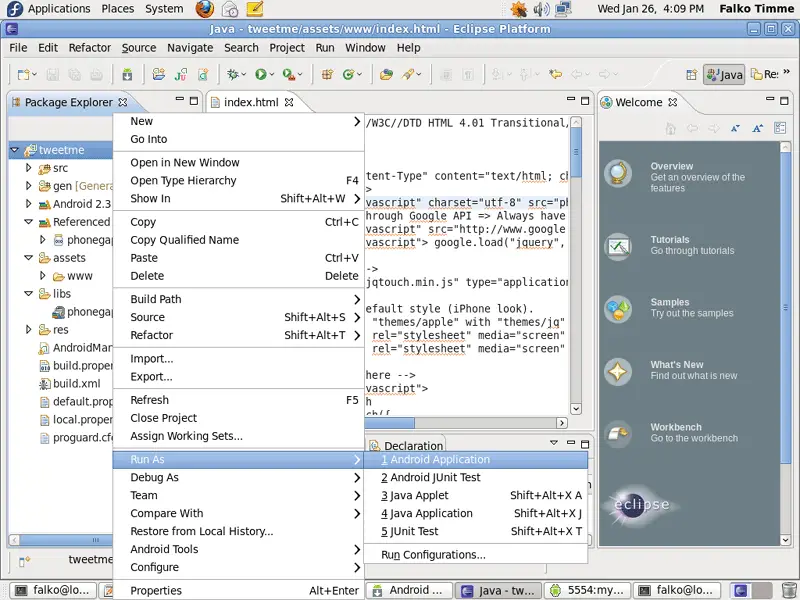Choose Close Project in context menu
Viewport: 800px width, 600px height.
(238, 418)
